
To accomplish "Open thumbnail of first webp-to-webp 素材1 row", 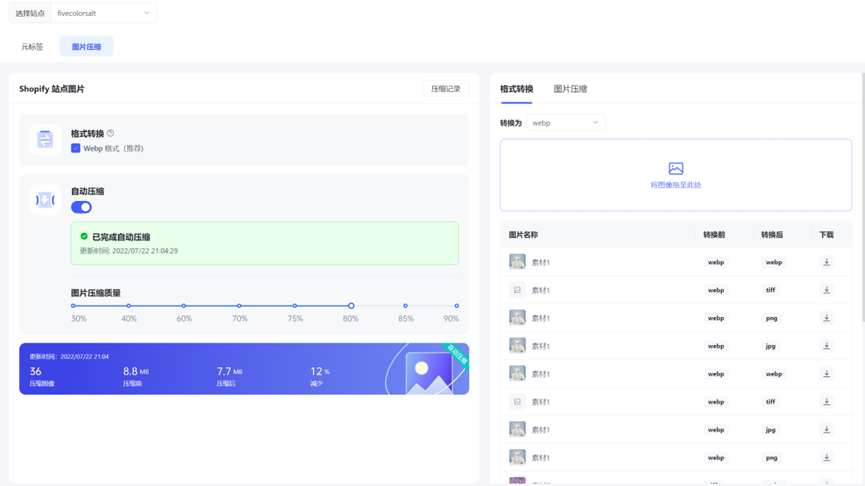I will pos(517,261).
